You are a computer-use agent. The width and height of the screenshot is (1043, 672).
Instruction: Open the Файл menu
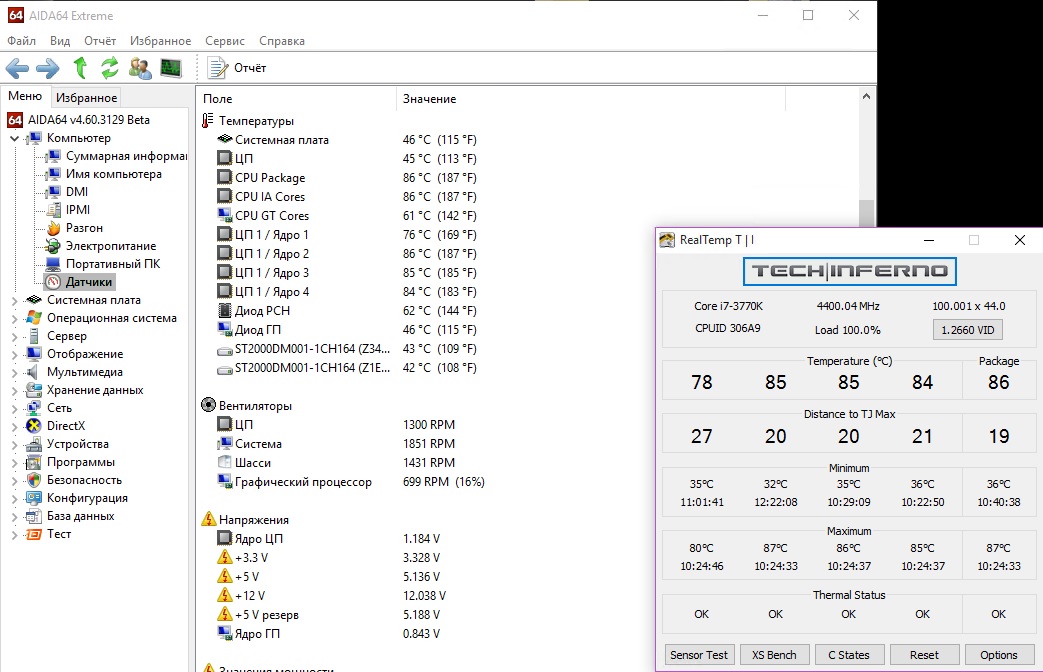(x=21, y=41)
